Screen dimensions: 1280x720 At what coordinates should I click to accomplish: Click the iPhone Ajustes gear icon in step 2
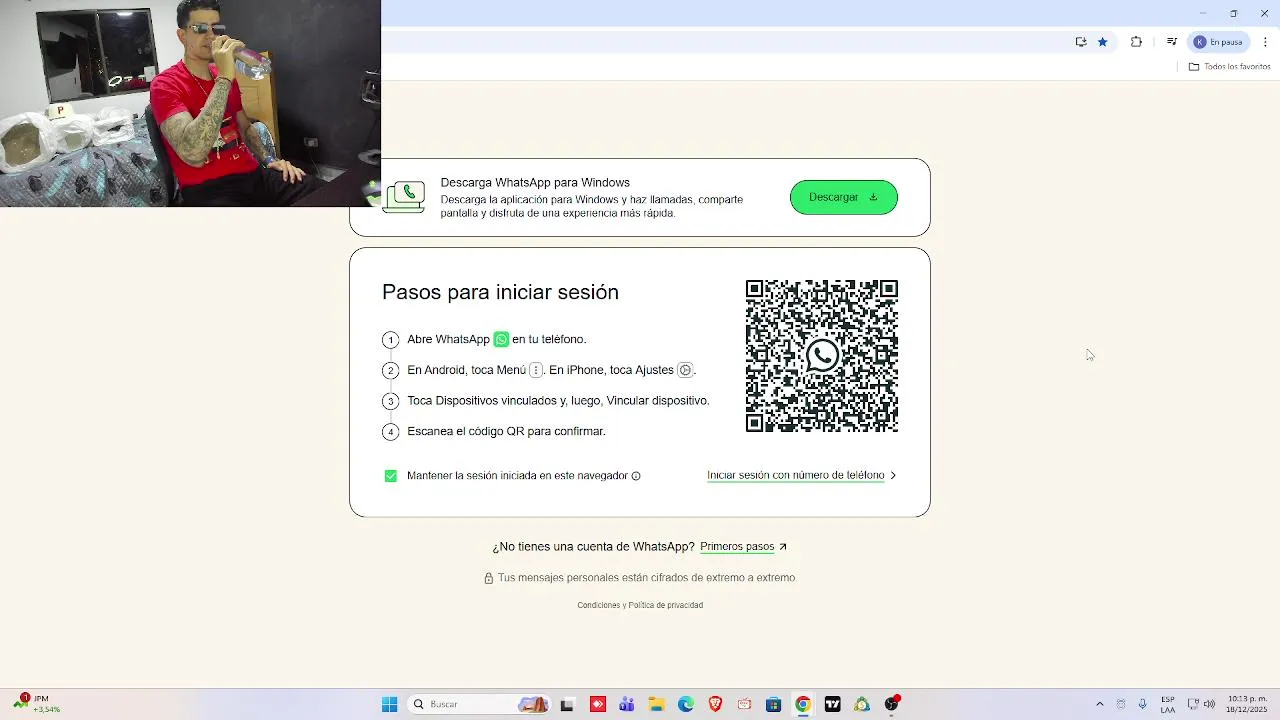coord(685,370)
